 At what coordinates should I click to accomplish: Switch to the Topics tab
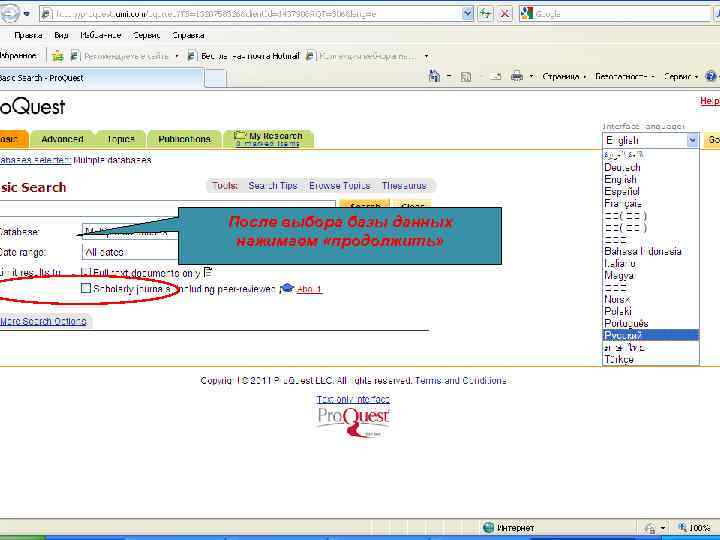(x=121, y=139)
